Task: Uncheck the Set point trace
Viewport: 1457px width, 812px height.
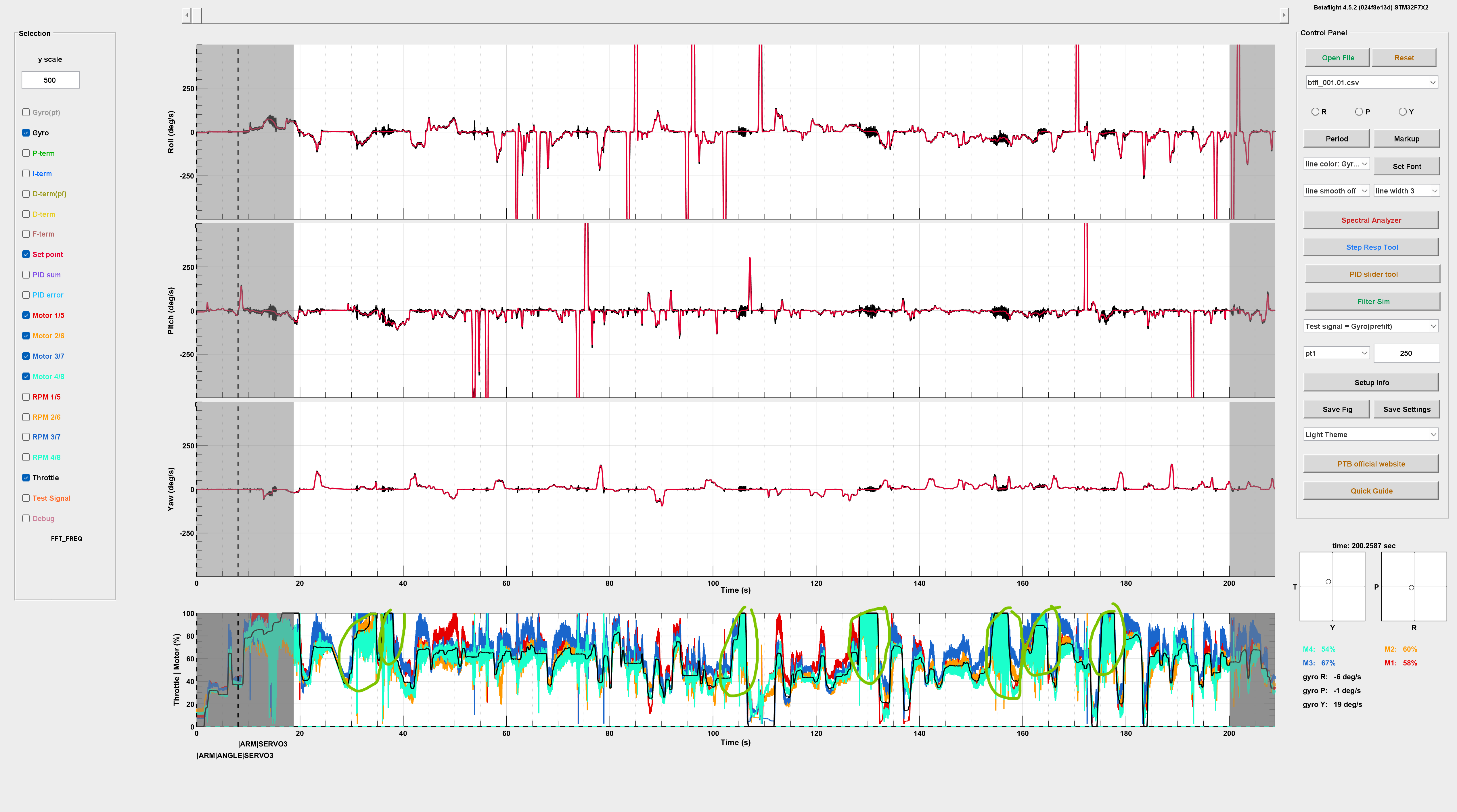Action: [26, 254]
